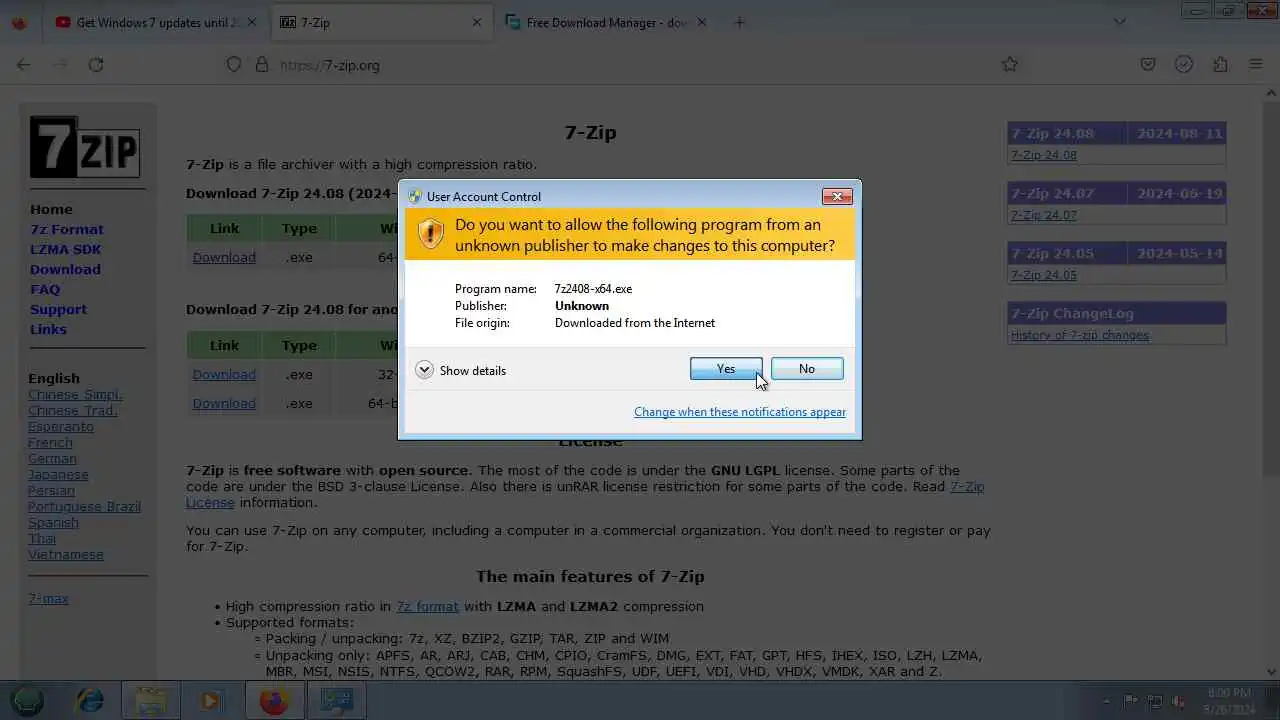
Task: Click the volume icon in system tray
Action: click(x=1178, y=701)
